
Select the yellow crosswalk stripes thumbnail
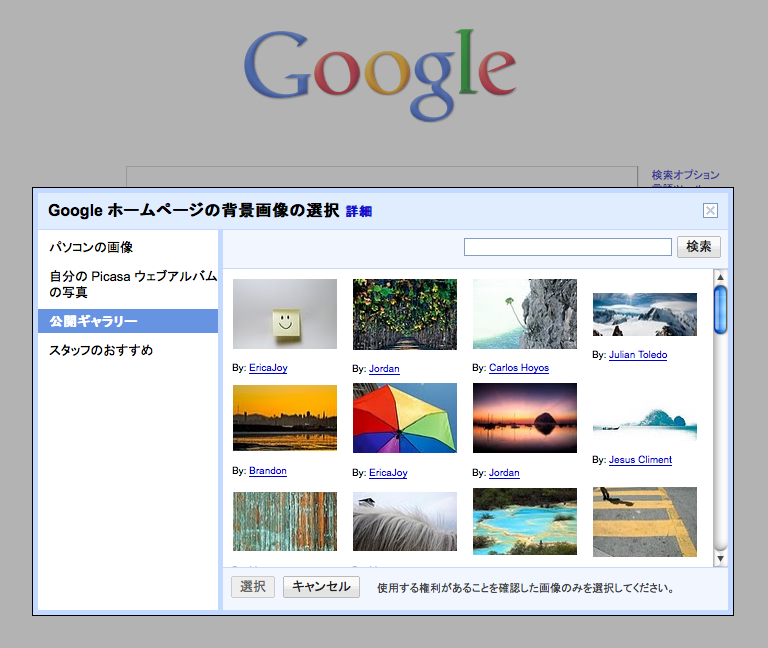(x=645, y=522)
